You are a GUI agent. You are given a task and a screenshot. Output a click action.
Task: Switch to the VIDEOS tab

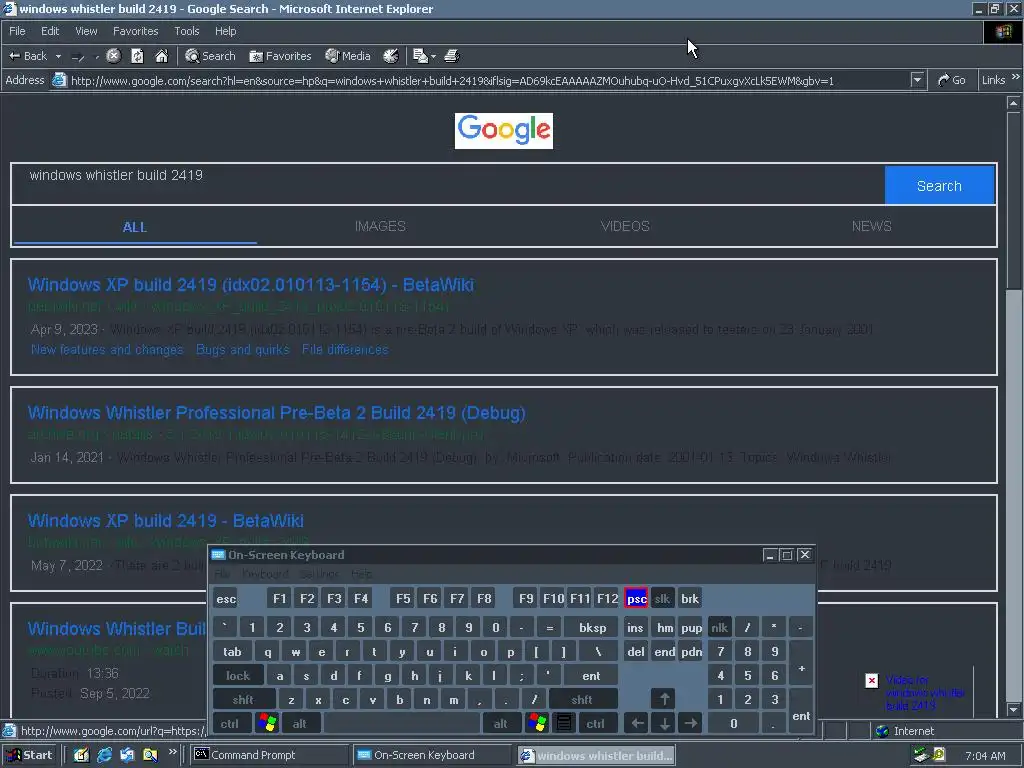click(625, 226)
